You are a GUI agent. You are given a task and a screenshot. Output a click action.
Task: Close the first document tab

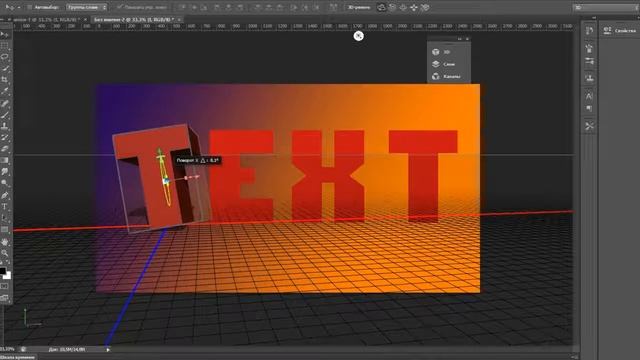pyautogui.click(x=85, y=19)
